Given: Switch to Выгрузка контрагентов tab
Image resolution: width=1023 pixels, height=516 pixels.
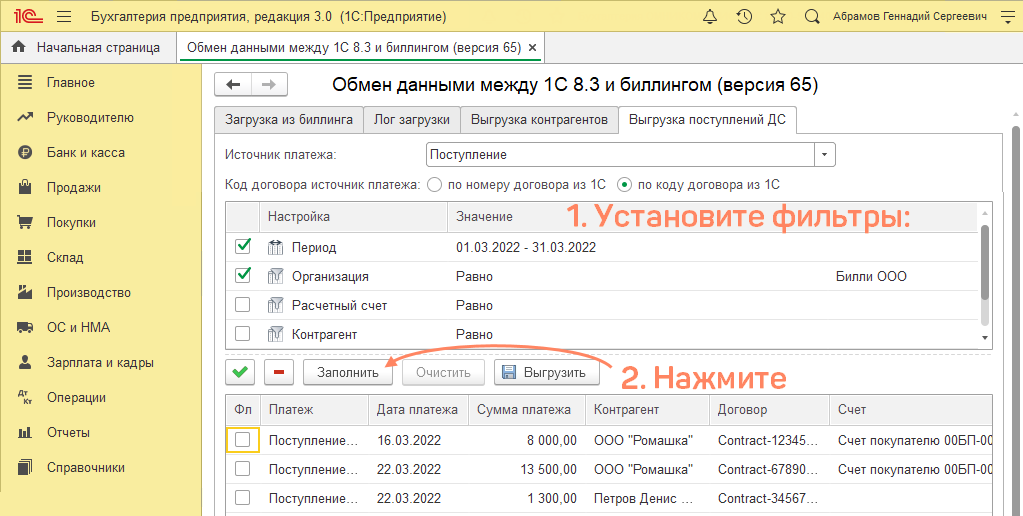Looking at the screenshot, I should pyautogui.click(x=540, y=120).
